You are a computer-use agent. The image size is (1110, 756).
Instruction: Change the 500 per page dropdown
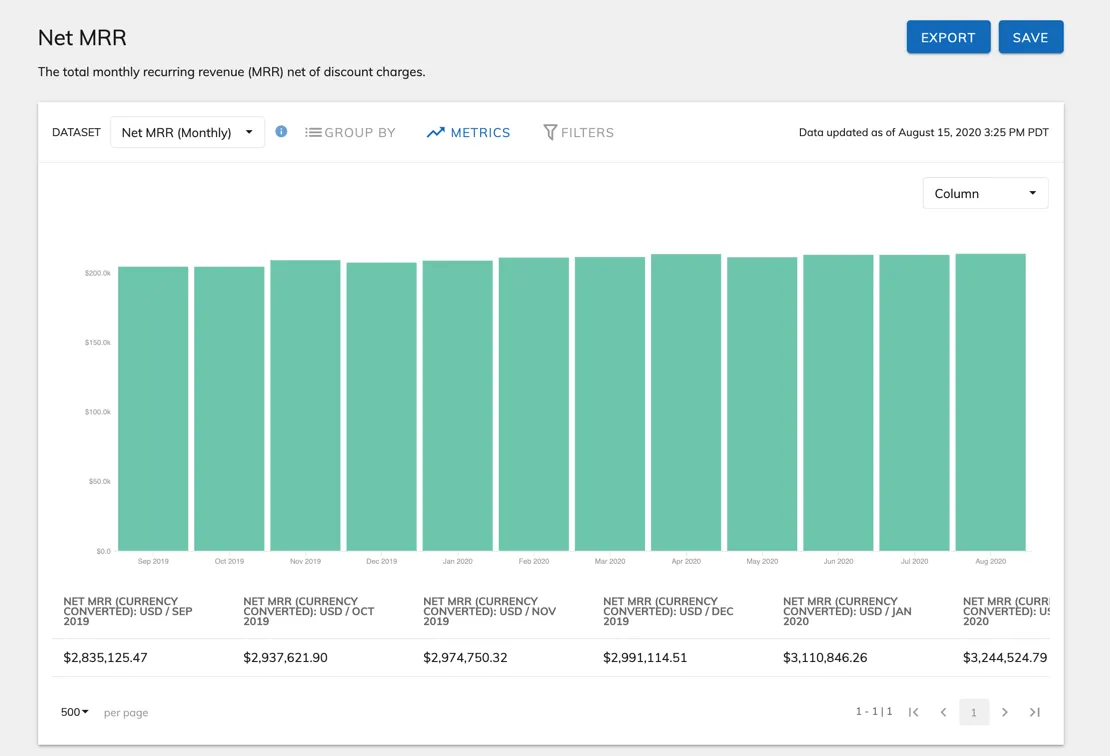(x=74, y=712)
